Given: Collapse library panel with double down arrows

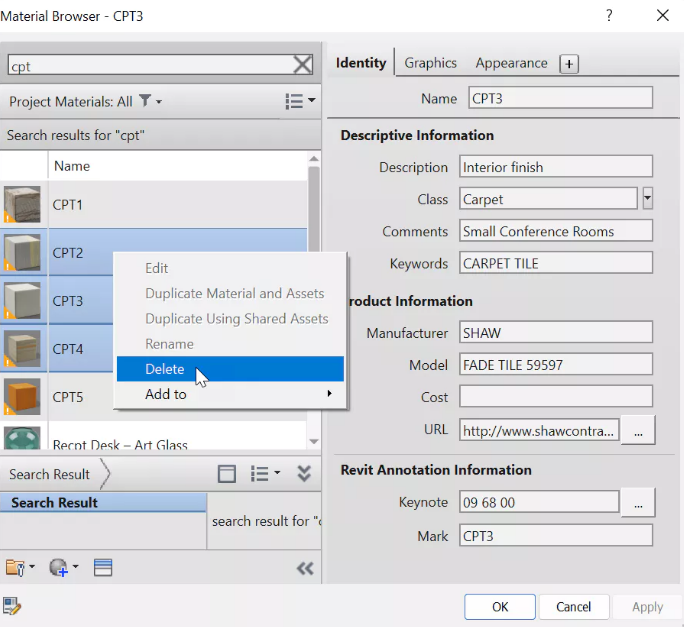Looking at the screenshot, I should coord(304,473).
